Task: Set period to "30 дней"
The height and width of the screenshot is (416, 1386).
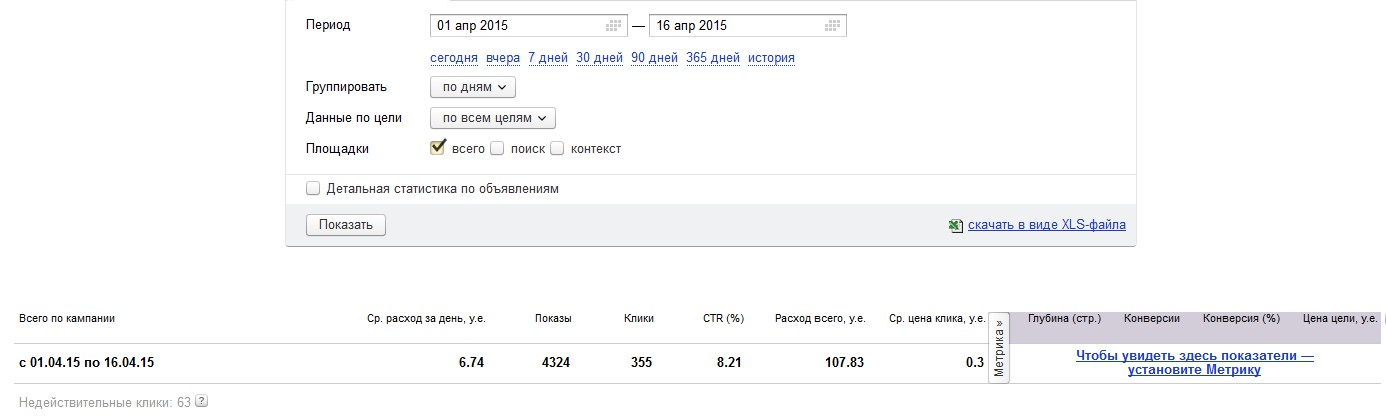Action: pyautogui.click(x=599, y=58)
